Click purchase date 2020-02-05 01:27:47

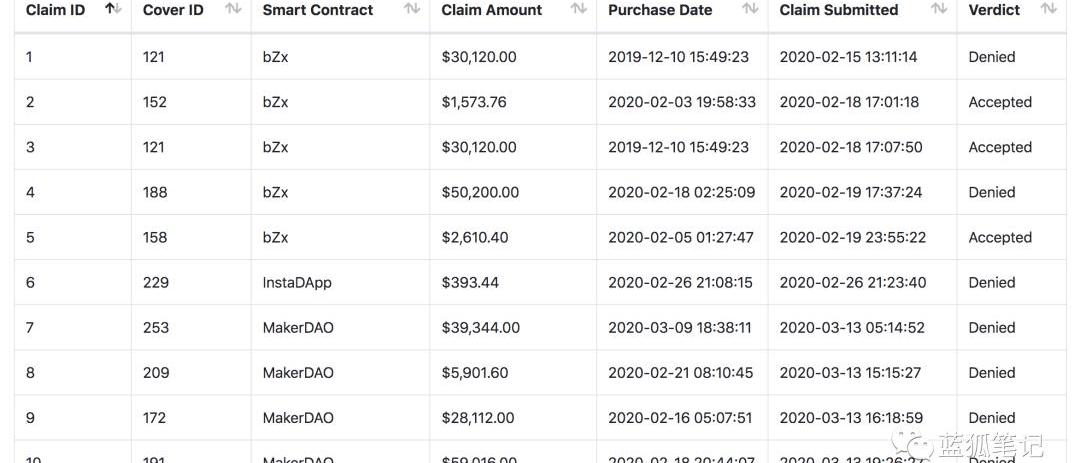pos(681,237)
